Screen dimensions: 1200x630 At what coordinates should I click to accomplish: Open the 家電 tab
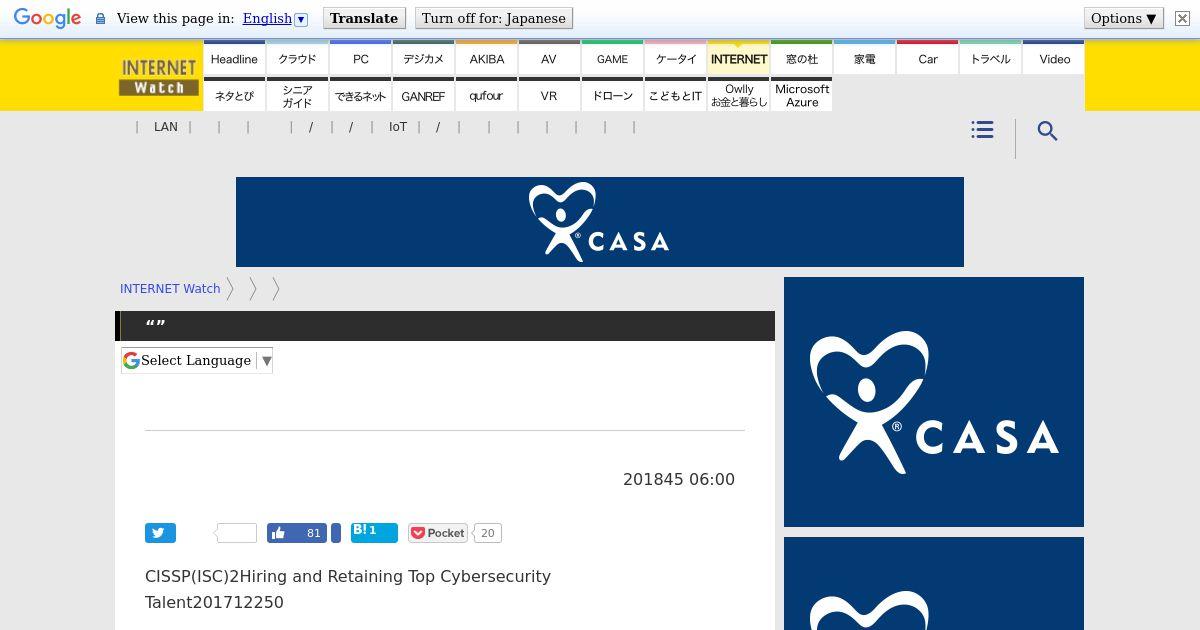[x=865, y=58]
